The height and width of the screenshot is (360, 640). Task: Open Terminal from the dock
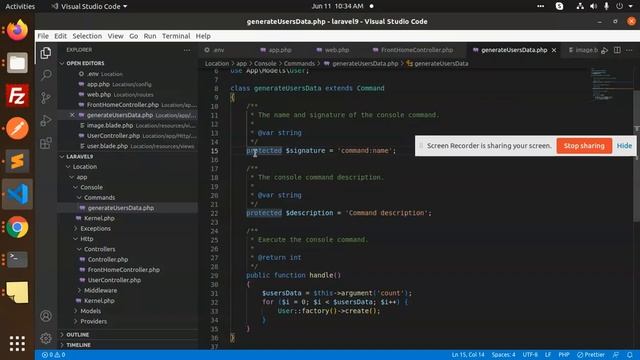[17, 259]
